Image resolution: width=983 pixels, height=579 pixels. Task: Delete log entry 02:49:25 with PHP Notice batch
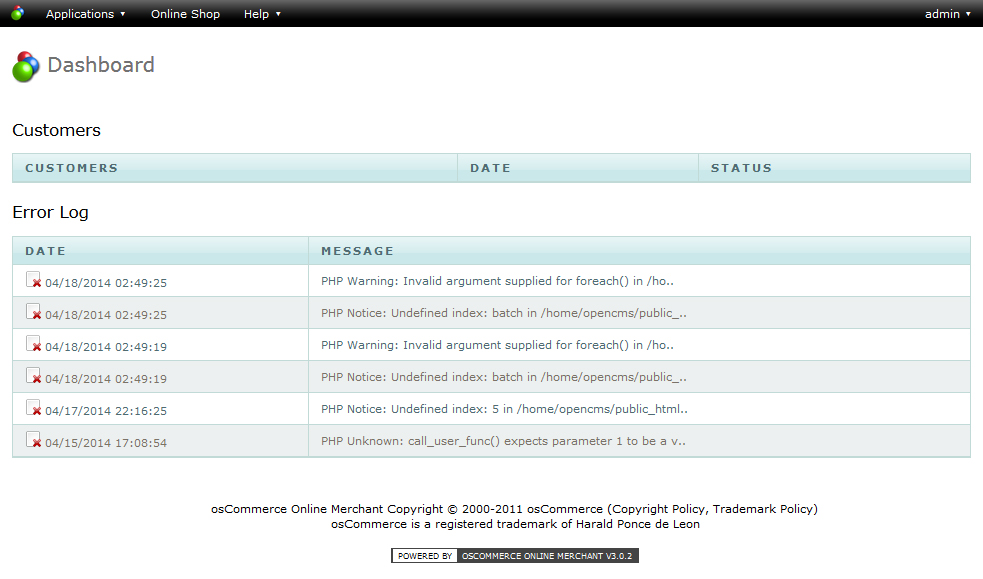point(34,312)
